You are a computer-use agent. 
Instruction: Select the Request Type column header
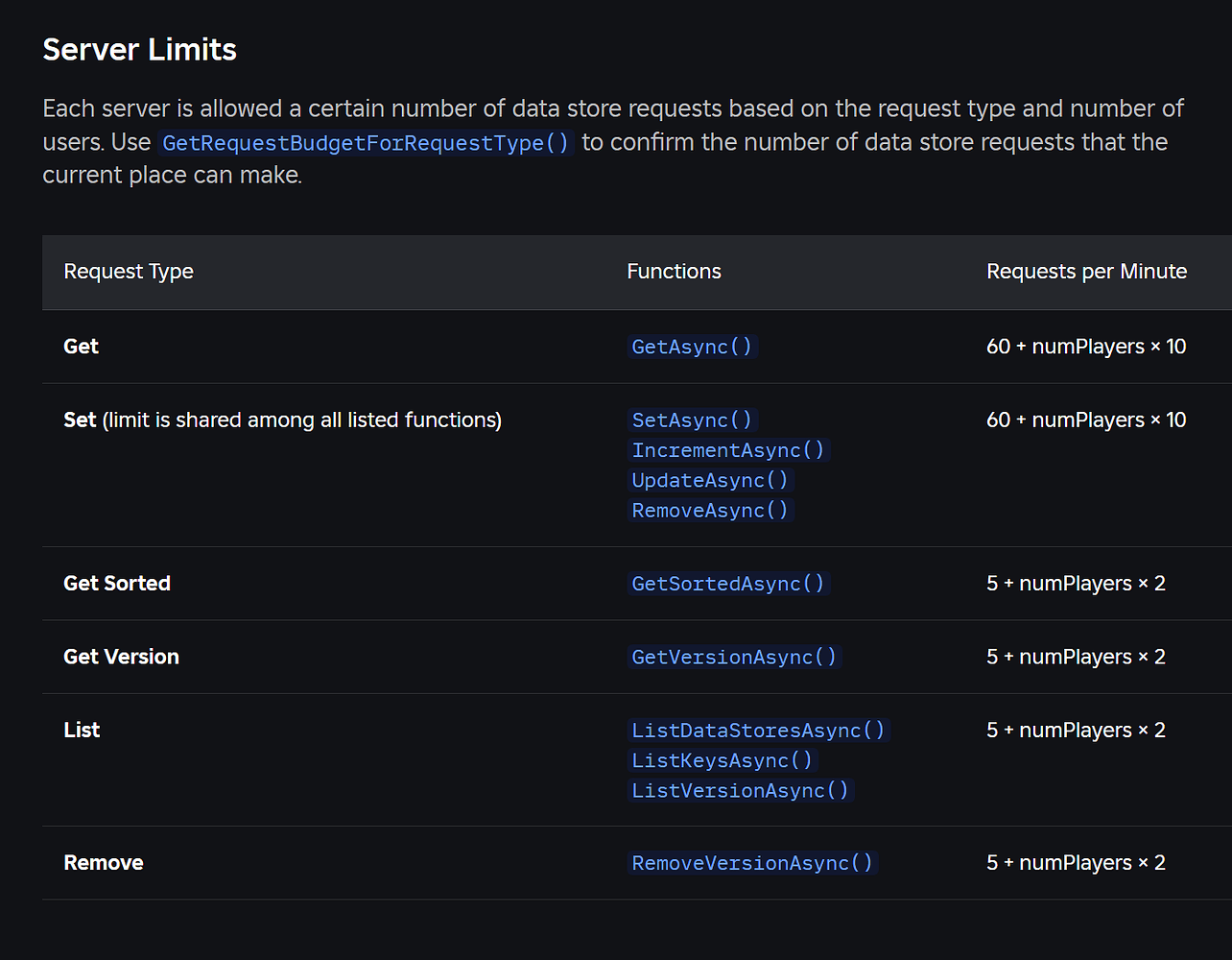(129, 272)
